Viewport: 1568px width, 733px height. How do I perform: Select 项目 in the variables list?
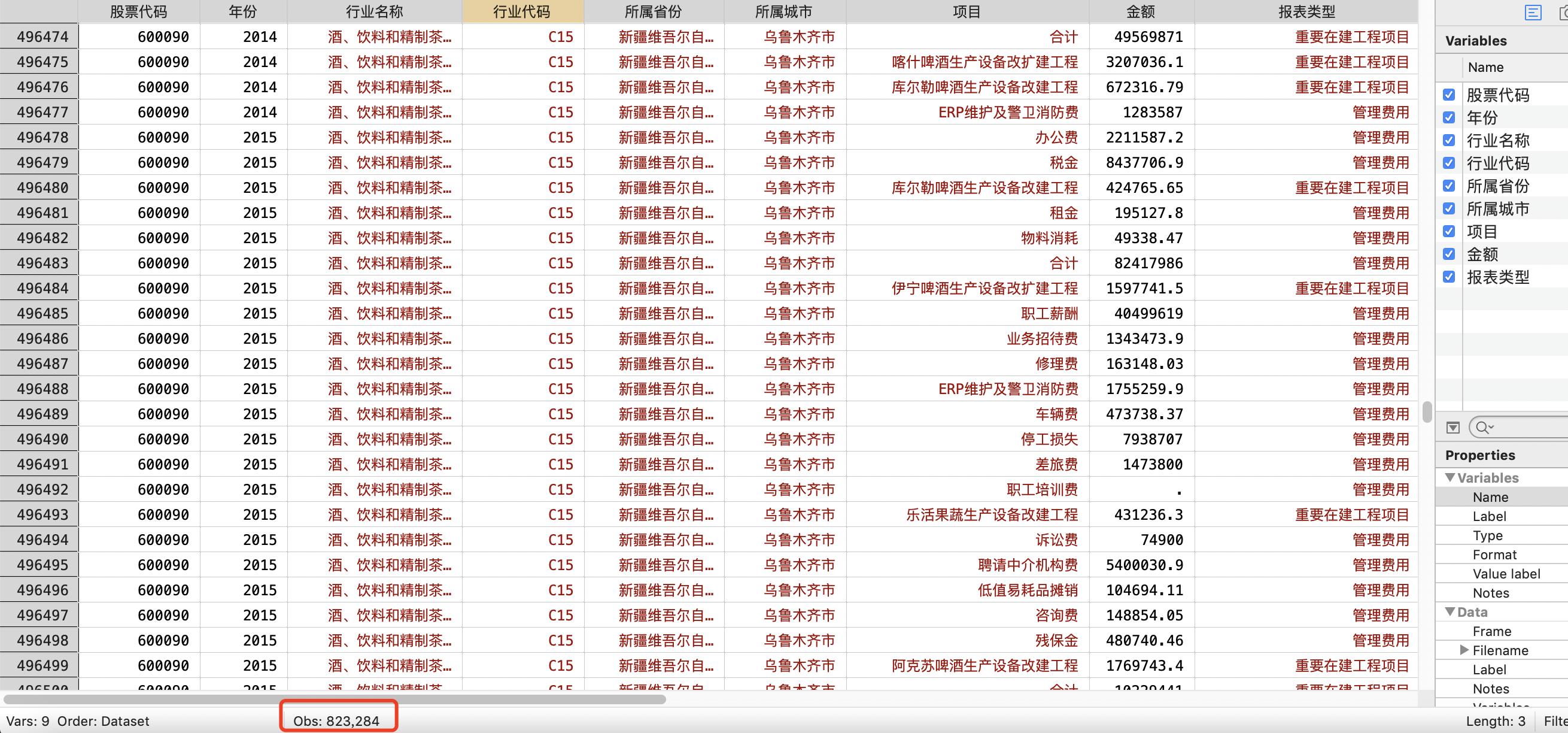pyautogui.click(x=1482, y=232)
